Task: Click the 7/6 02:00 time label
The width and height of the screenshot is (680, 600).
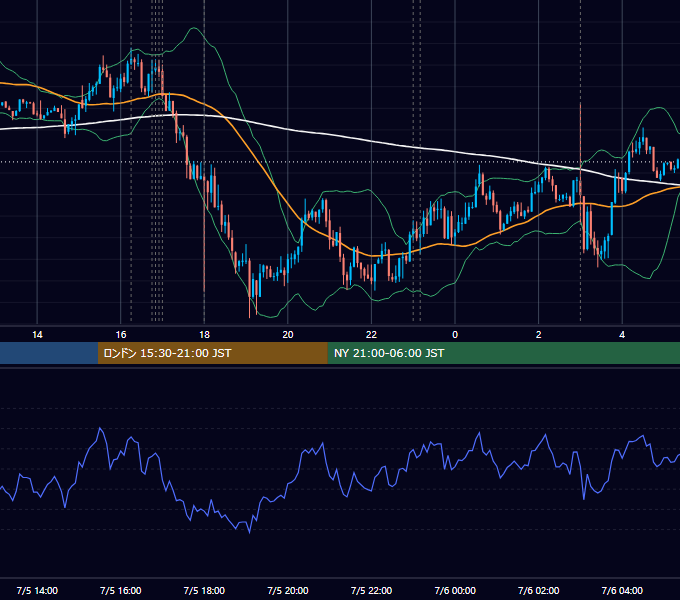Action: (539, 590)
